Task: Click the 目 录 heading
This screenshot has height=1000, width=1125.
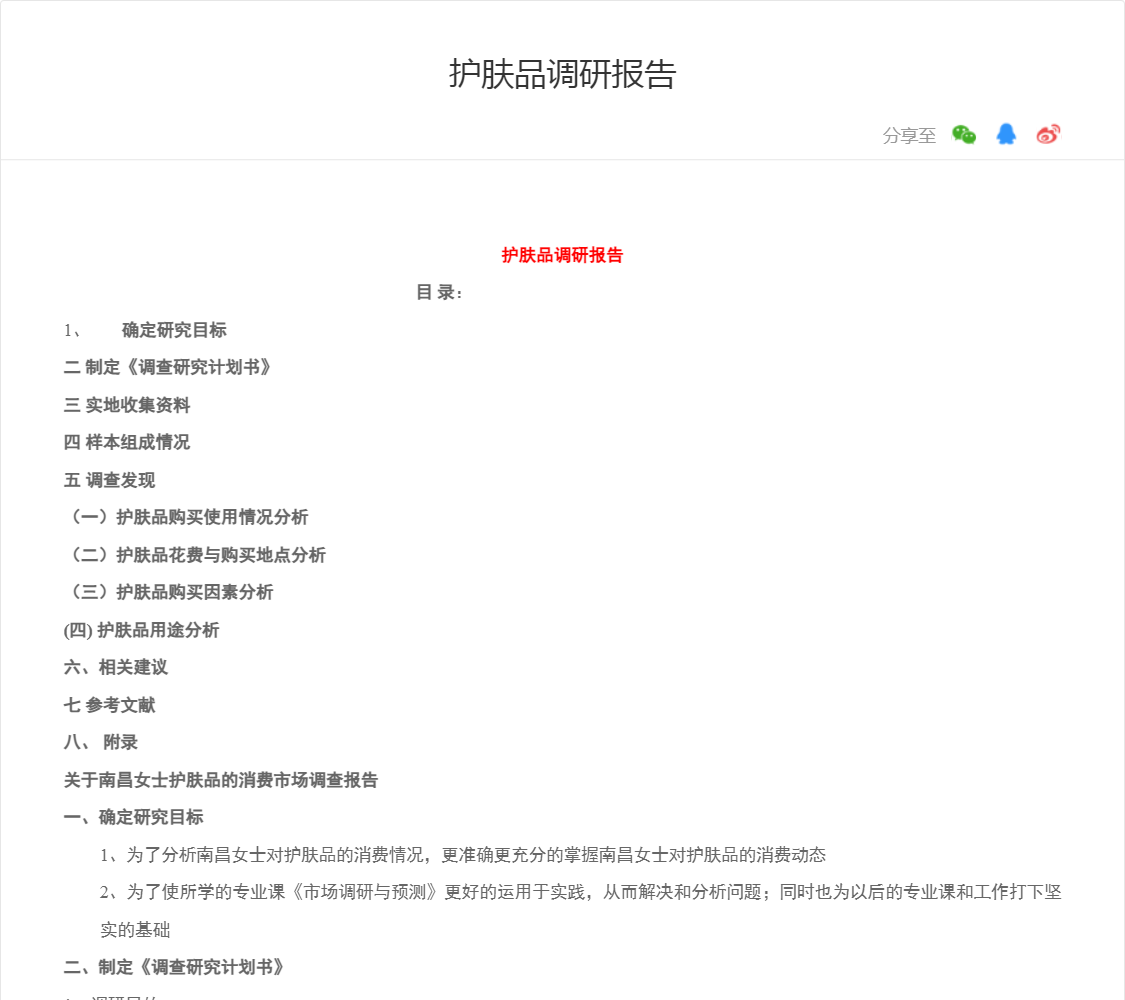Action: point(439,293)
